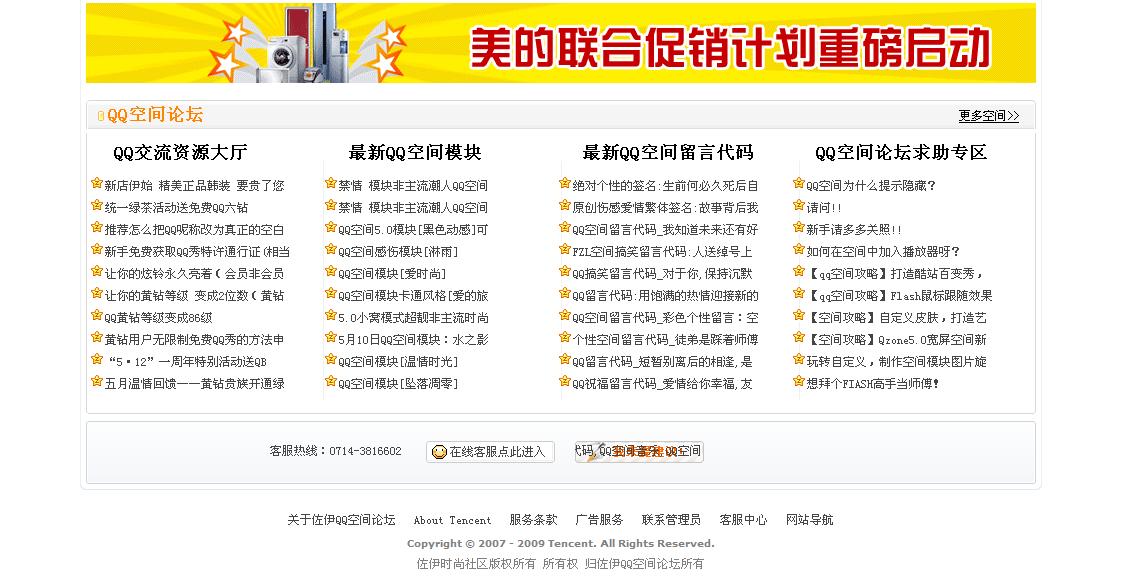This screenshot has height=576, width=1129.
Task: Open the "广告服务" footer link
Action: click(x=600, y=520)
